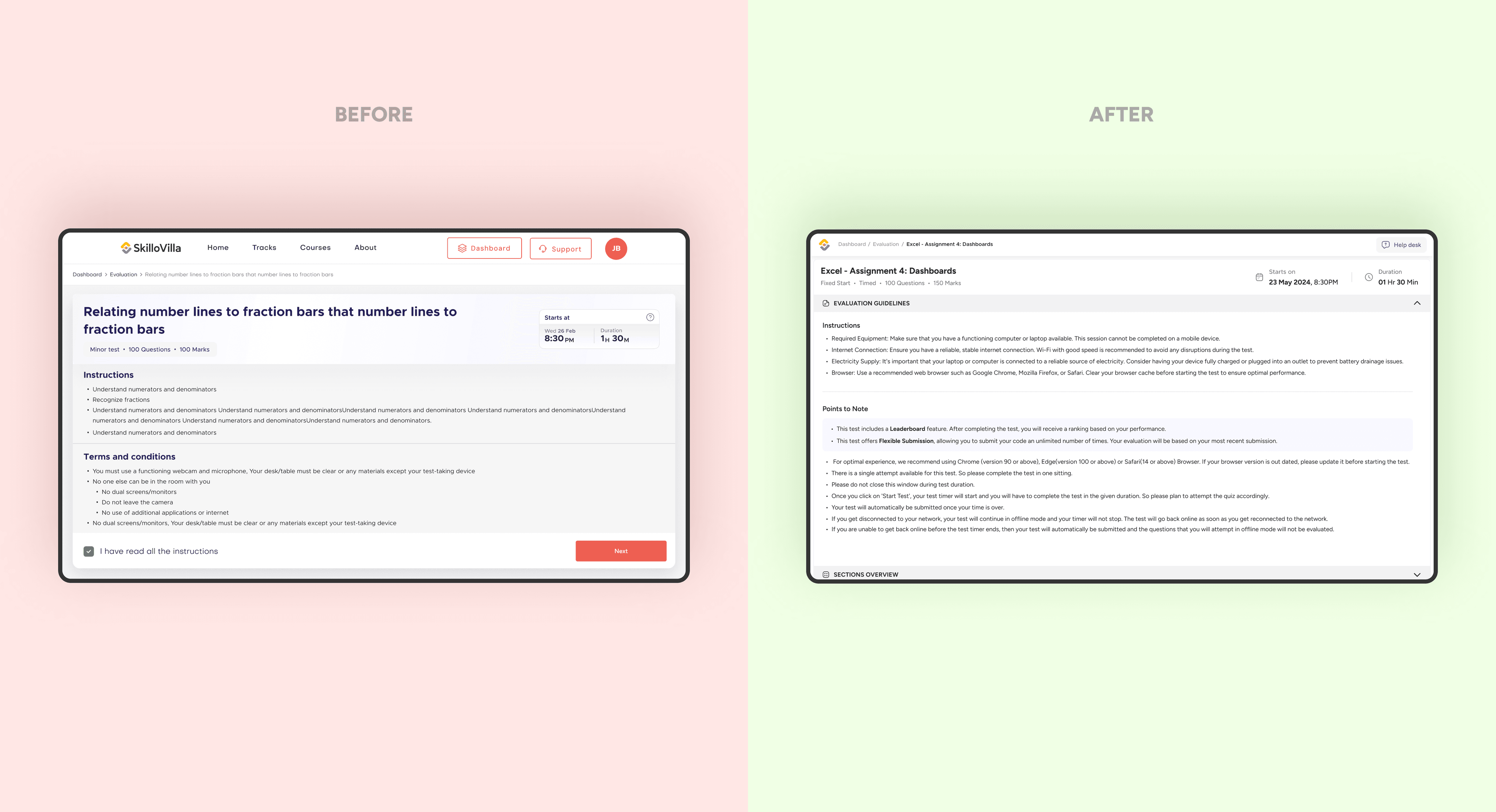Click the calendar icon next to Starts on
This screenshot has width=1496, height=812.
pos(1259,277)
